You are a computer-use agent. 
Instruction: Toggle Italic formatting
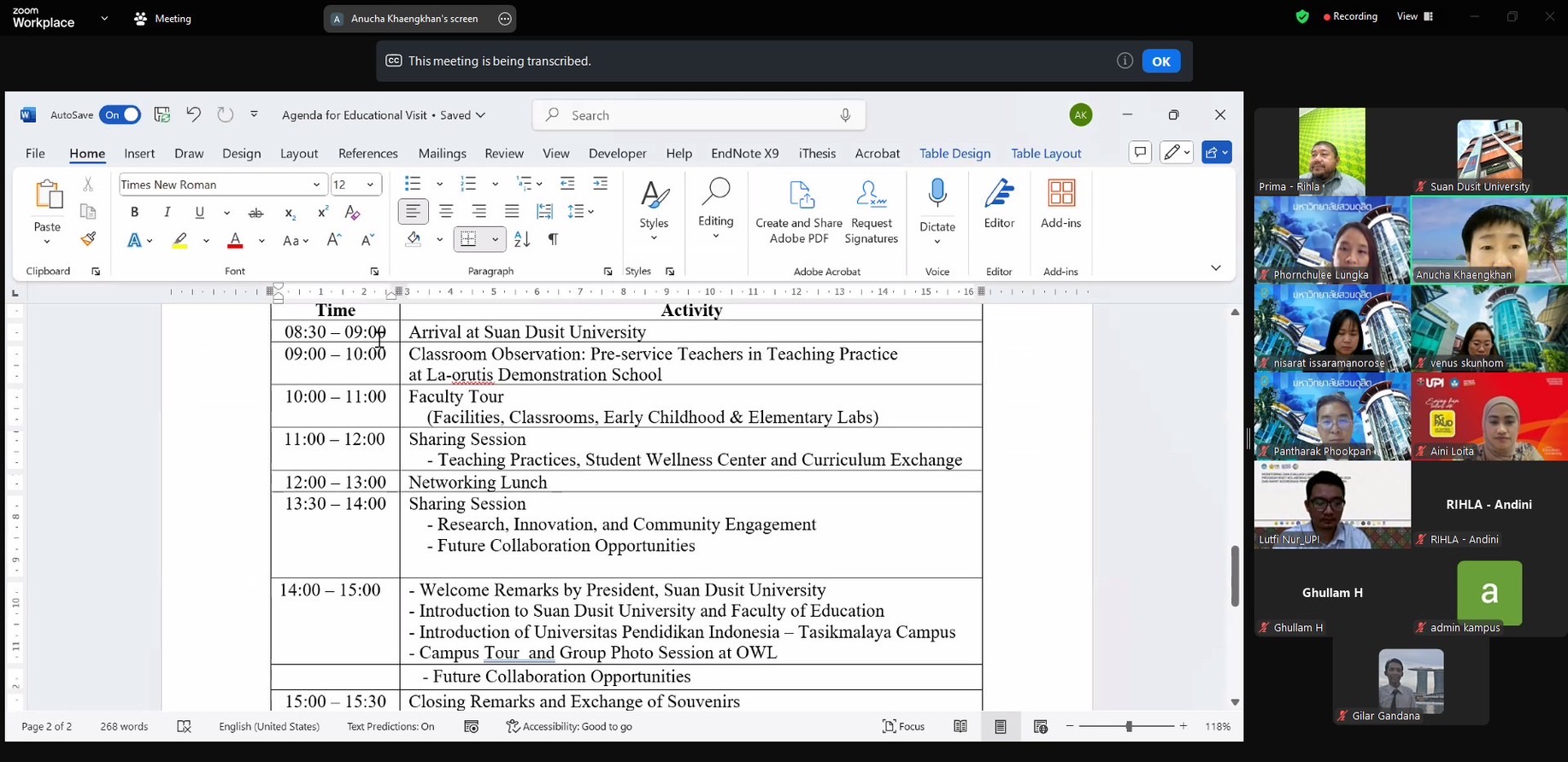pos(167,213)
